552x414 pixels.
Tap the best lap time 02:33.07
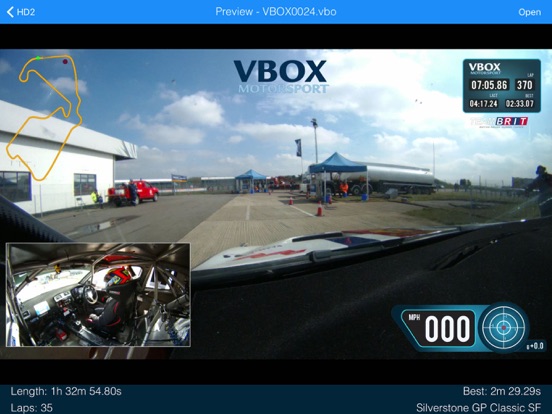[x=520, y=104]
